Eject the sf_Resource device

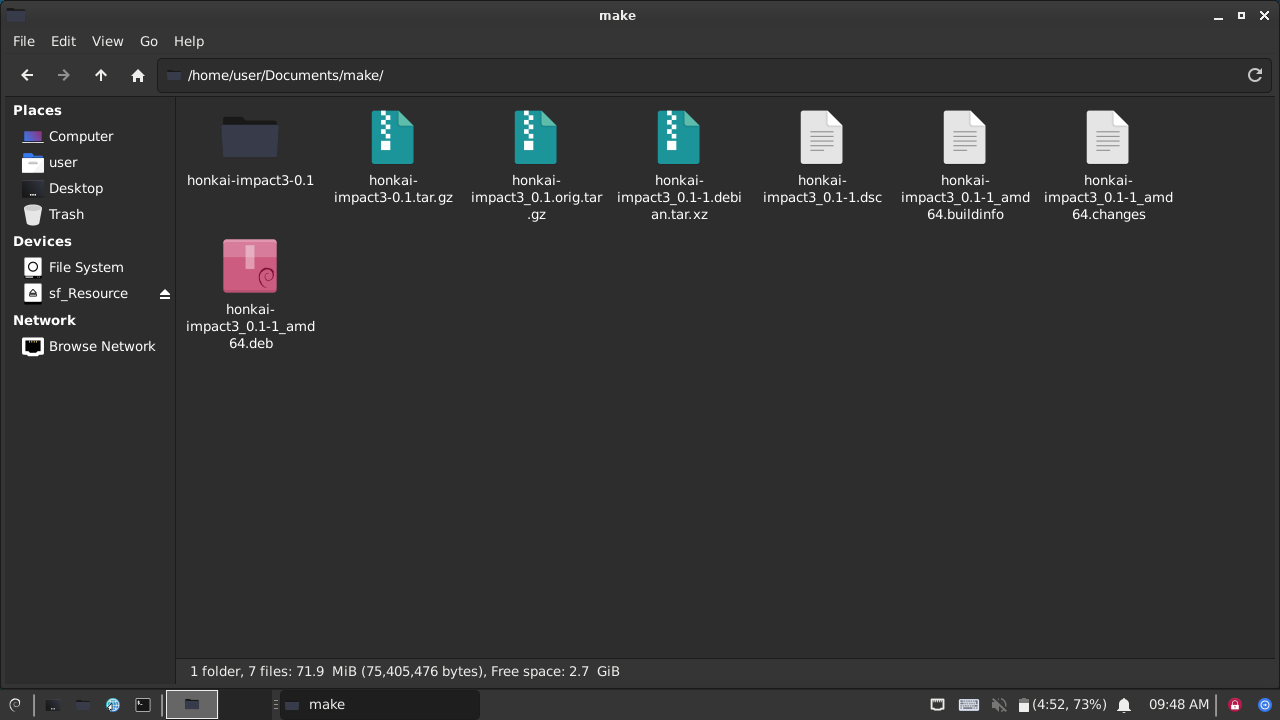tap(165, 294)
